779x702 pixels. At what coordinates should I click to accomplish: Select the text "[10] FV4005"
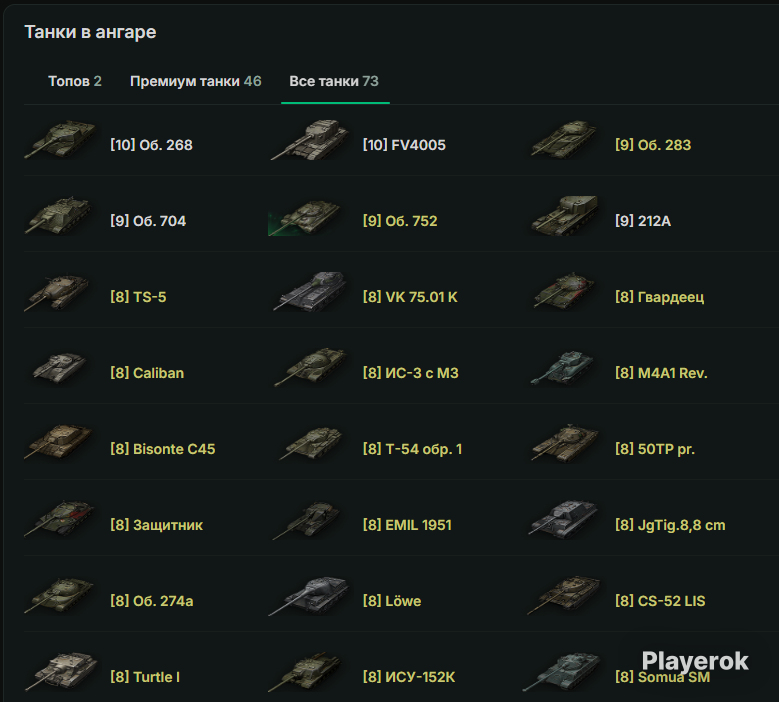(x=404, y=145)
